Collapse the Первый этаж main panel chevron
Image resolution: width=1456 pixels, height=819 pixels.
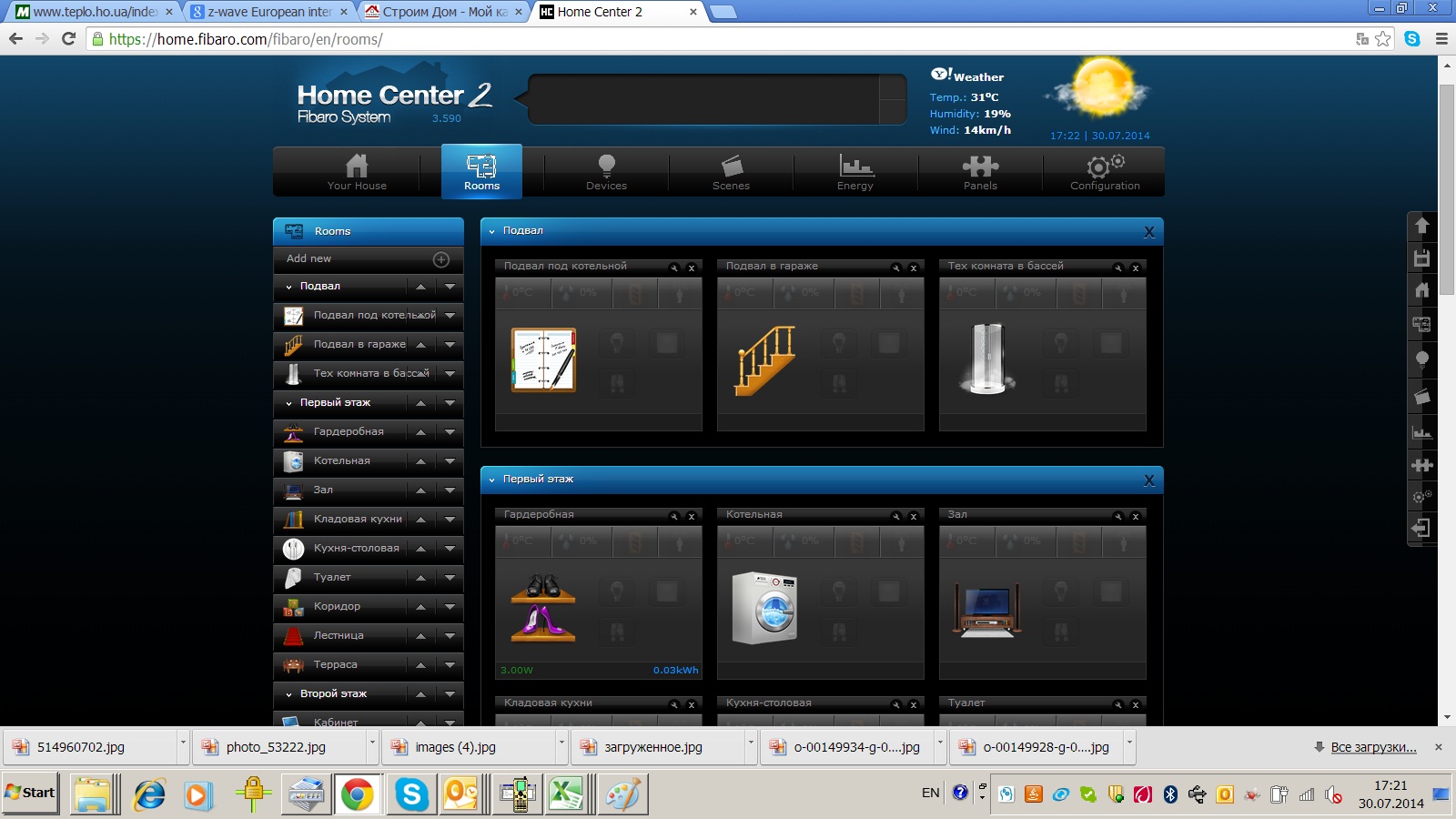pos(492,480)
